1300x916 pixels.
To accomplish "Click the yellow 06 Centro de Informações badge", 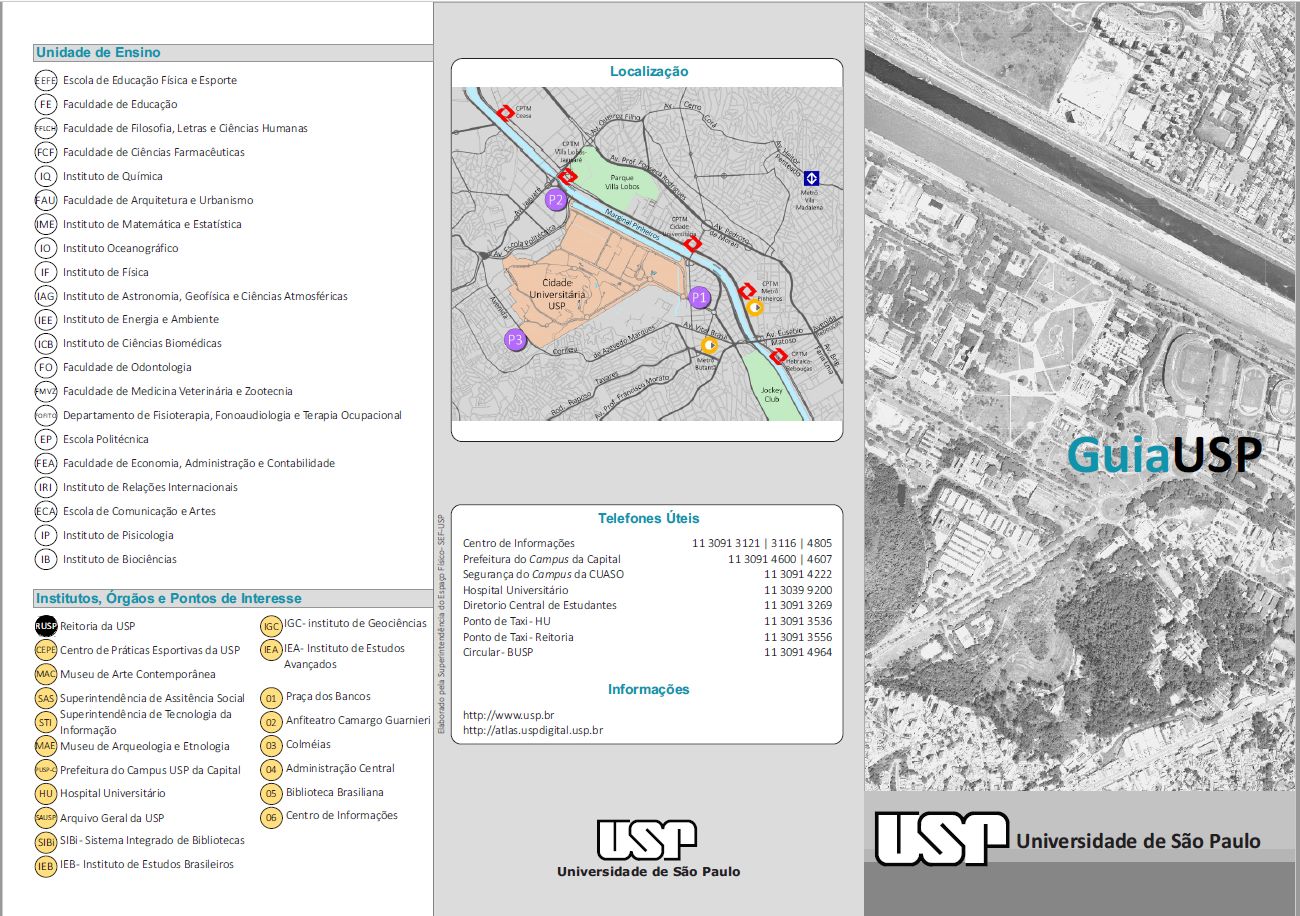I will pyautogui.click(x=271, y=817).
